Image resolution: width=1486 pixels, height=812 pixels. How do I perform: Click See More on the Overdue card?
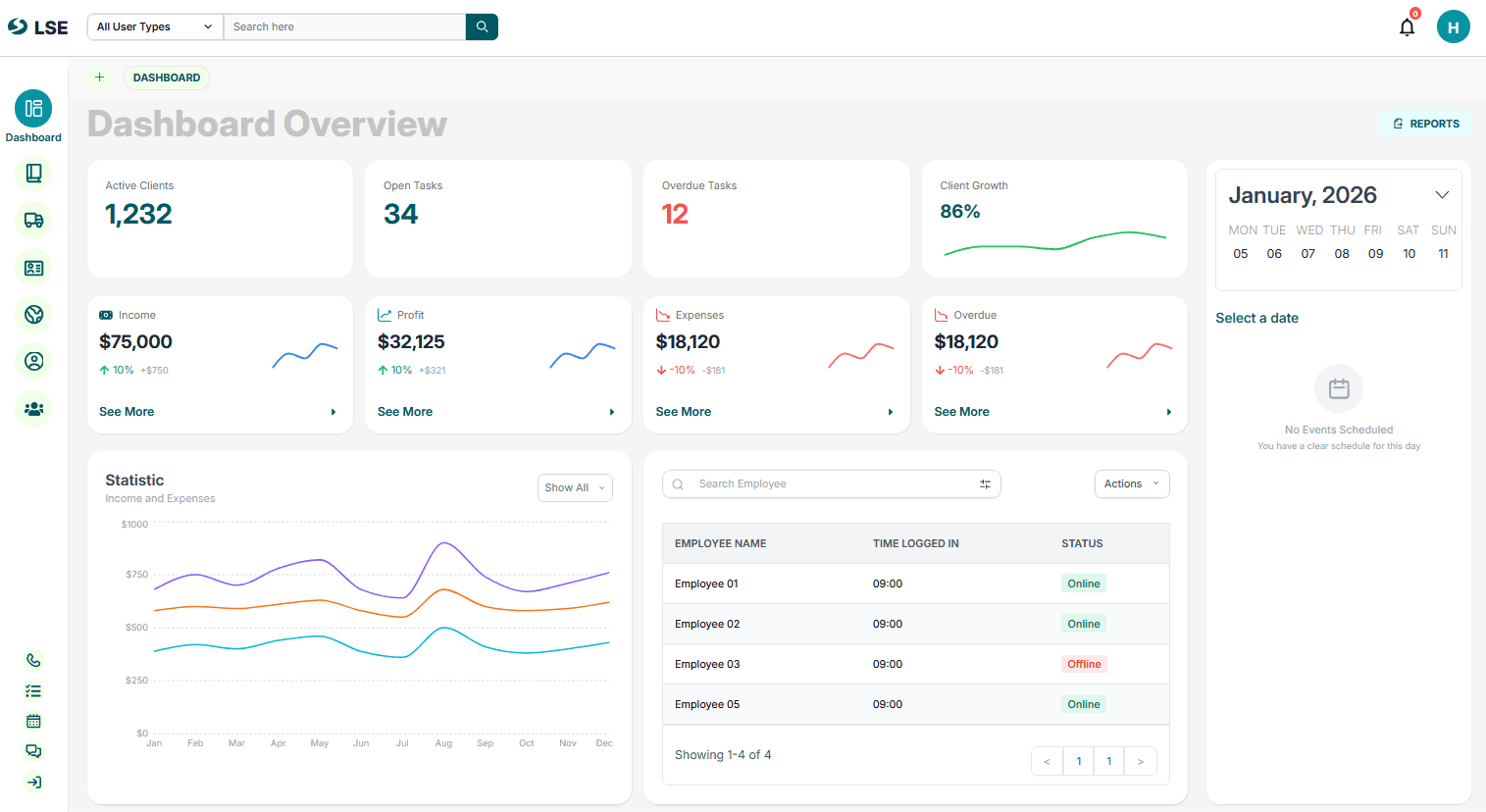962,412
